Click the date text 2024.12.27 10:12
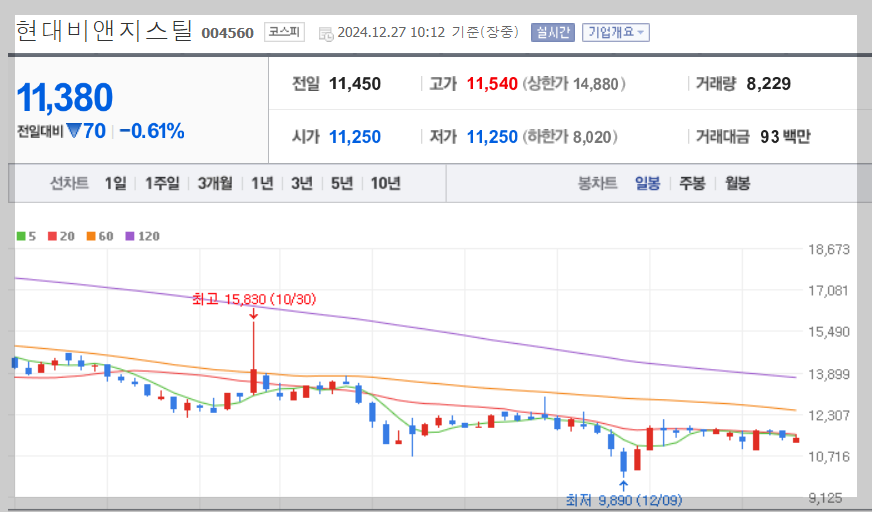The width and height of the screenshot is (872, 512). point(391,32)
